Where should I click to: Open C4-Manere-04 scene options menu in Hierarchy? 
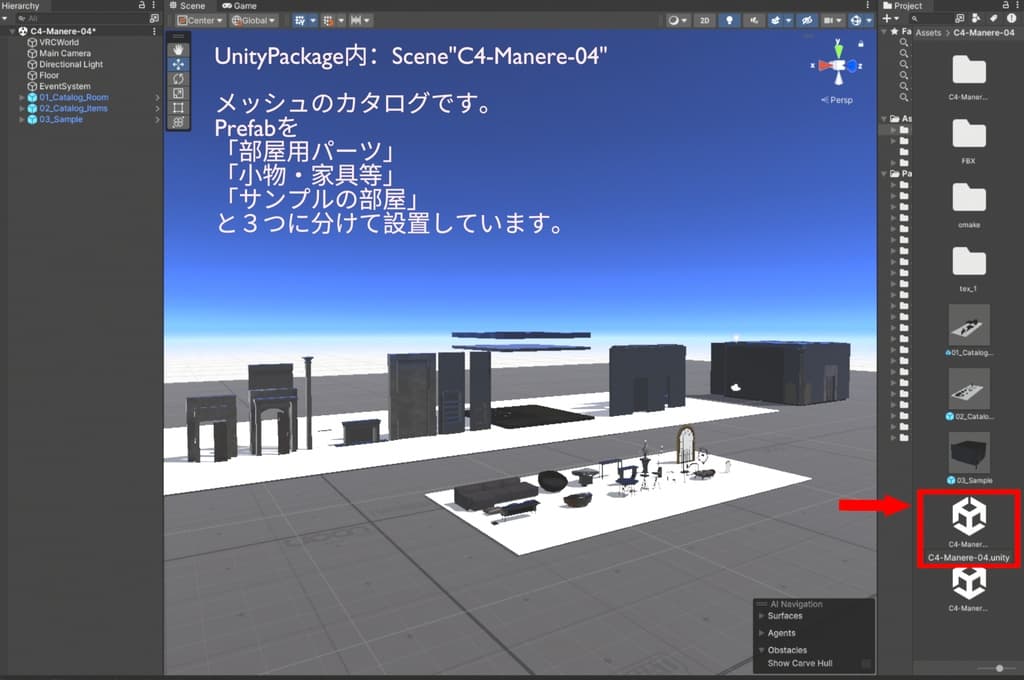[x=154, y=31]
